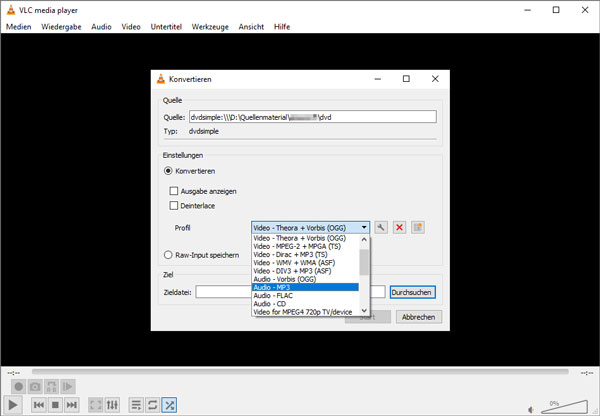Create new profile icon

click(x=418, y=228)
